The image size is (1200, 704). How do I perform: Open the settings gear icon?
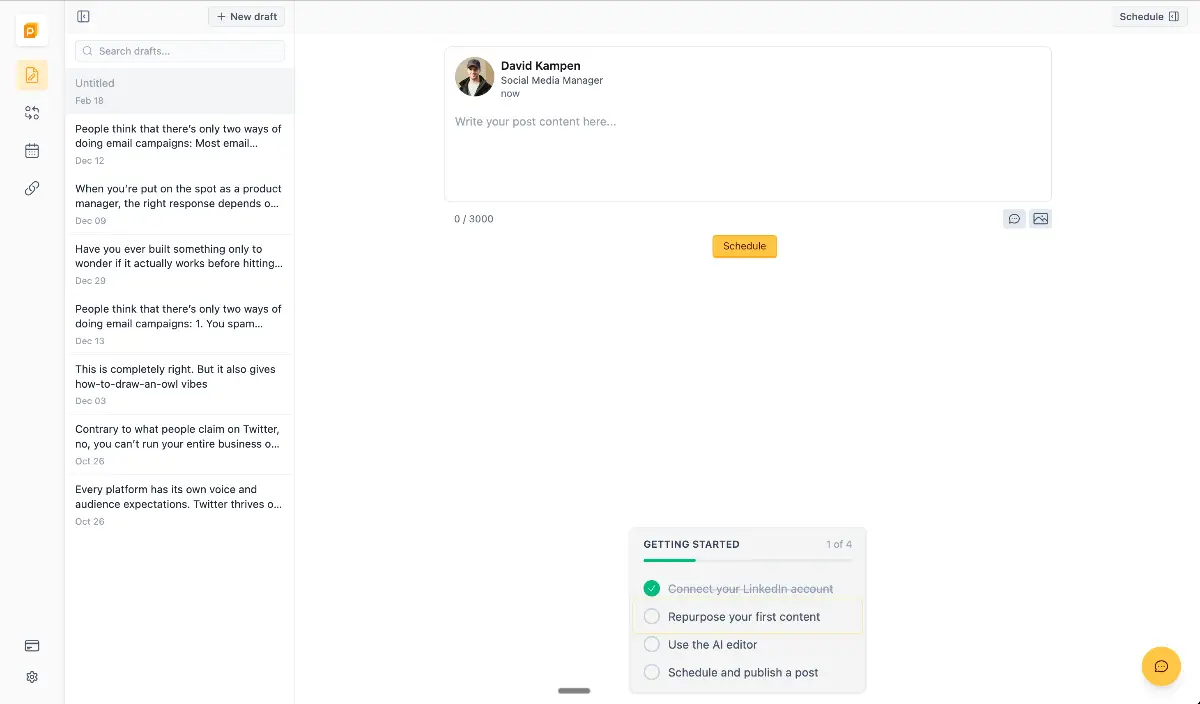point(32,677)
